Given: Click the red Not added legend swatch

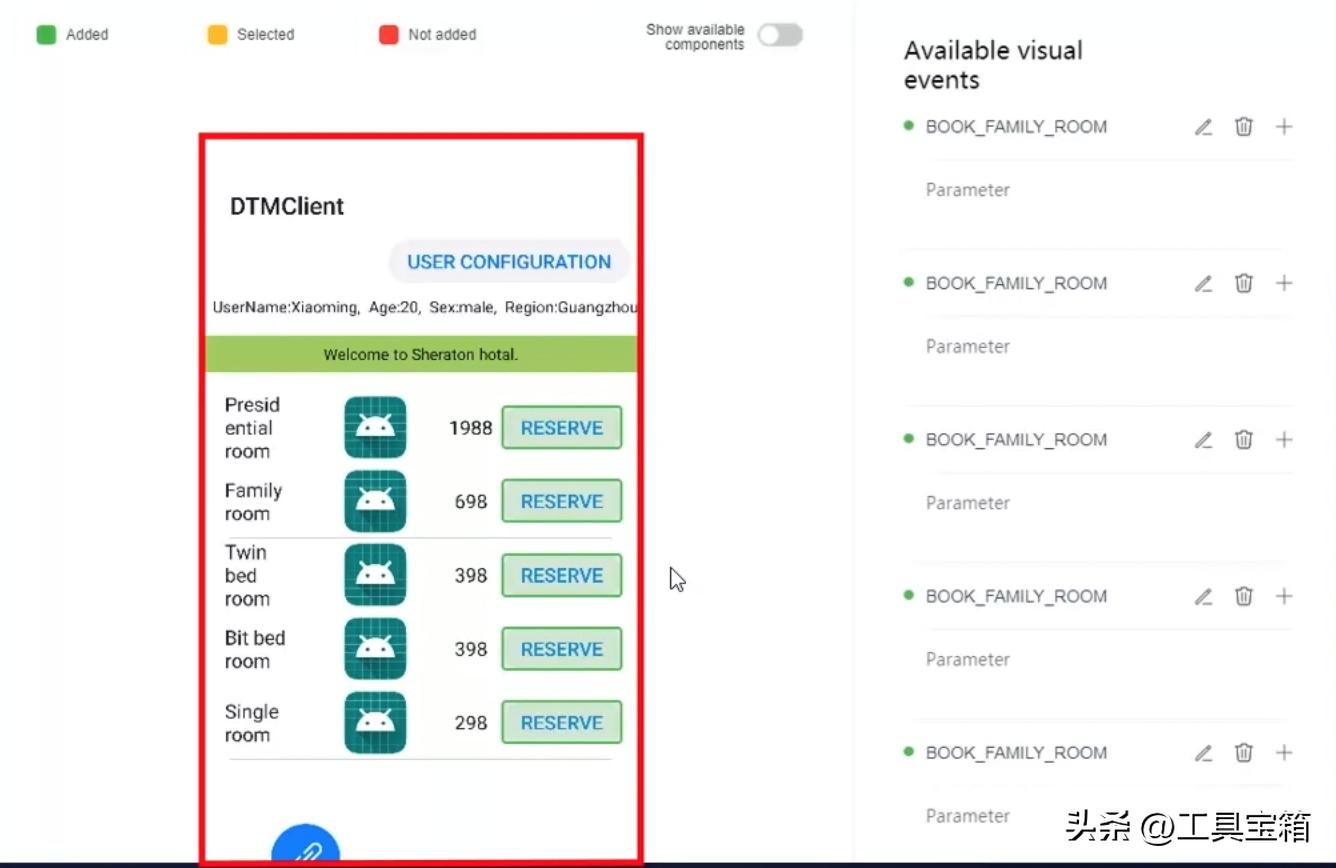Looking at the screenshot, I should point(389,35).
